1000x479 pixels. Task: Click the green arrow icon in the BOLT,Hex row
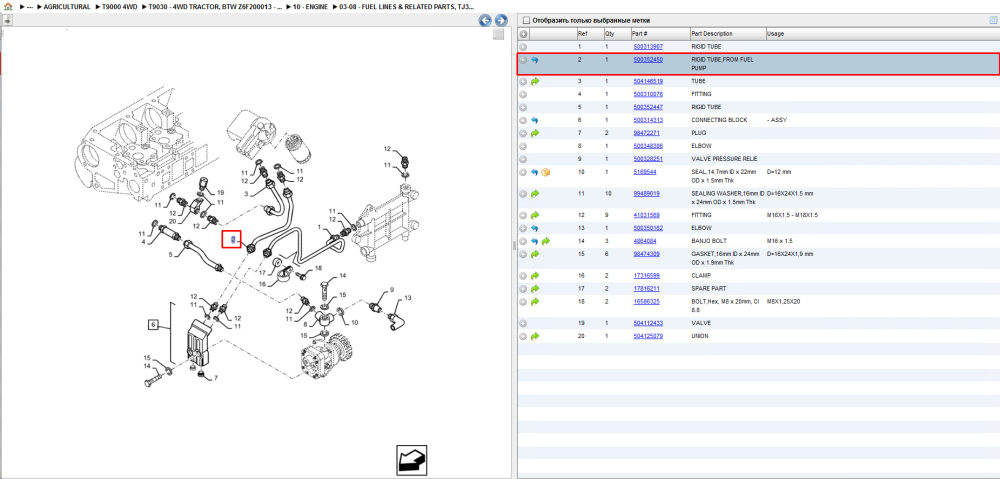[535, 301]
